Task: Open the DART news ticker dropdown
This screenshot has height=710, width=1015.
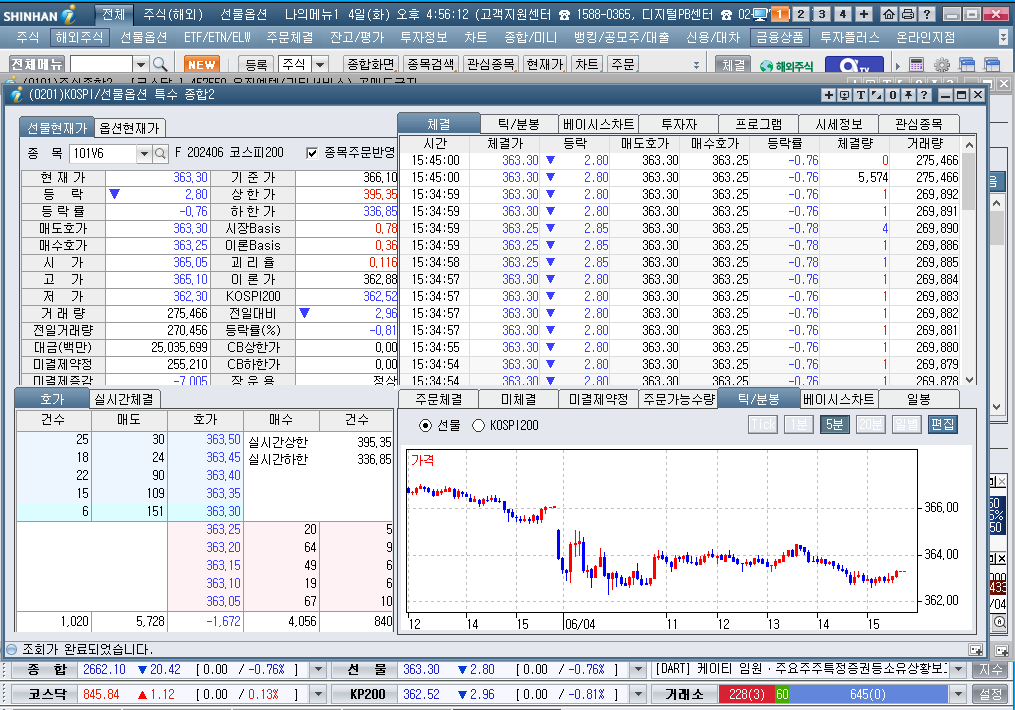Action: [959, 669]
